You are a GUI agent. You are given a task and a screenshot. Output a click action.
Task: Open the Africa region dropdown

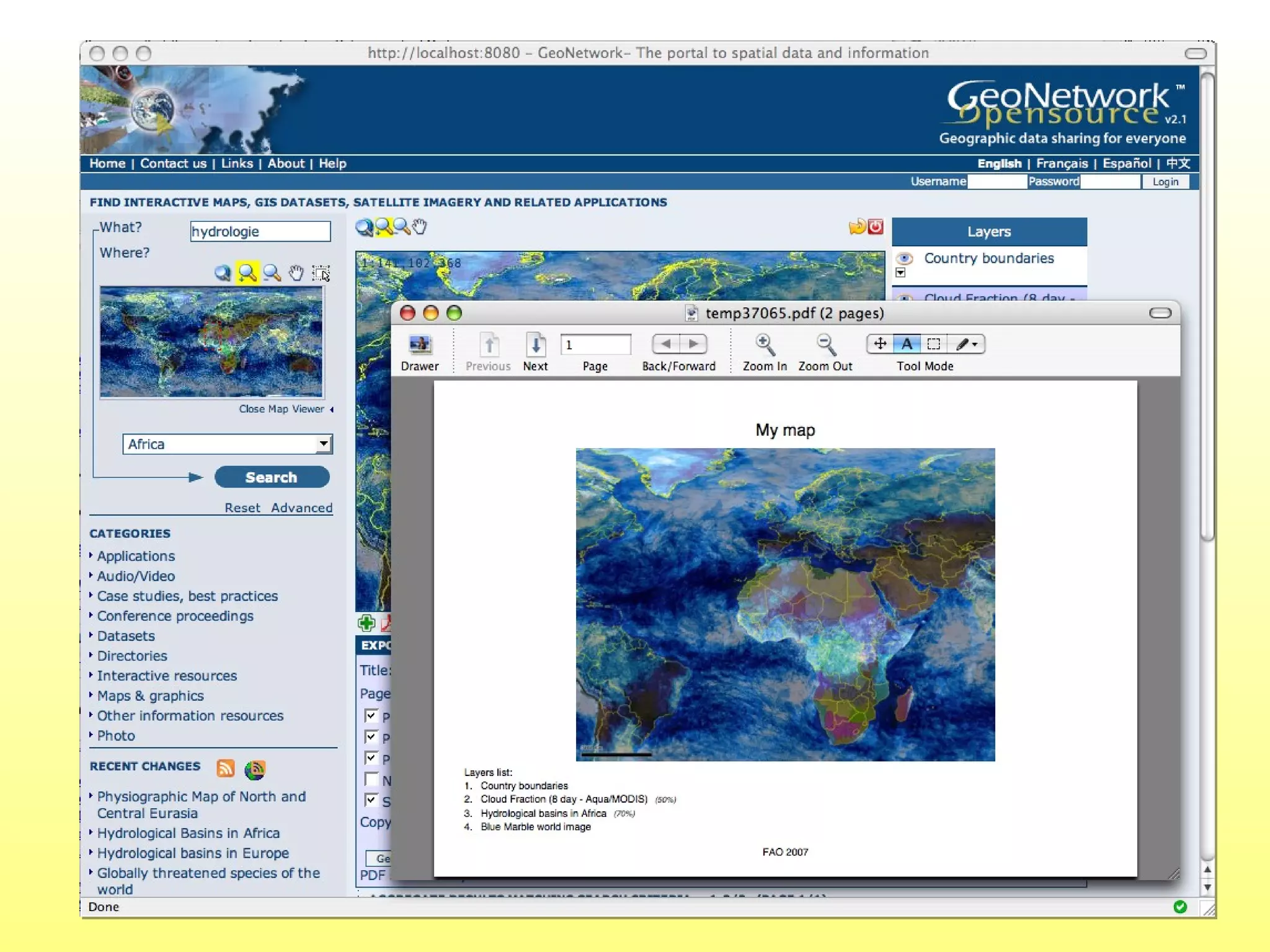[x=323, y=444]
